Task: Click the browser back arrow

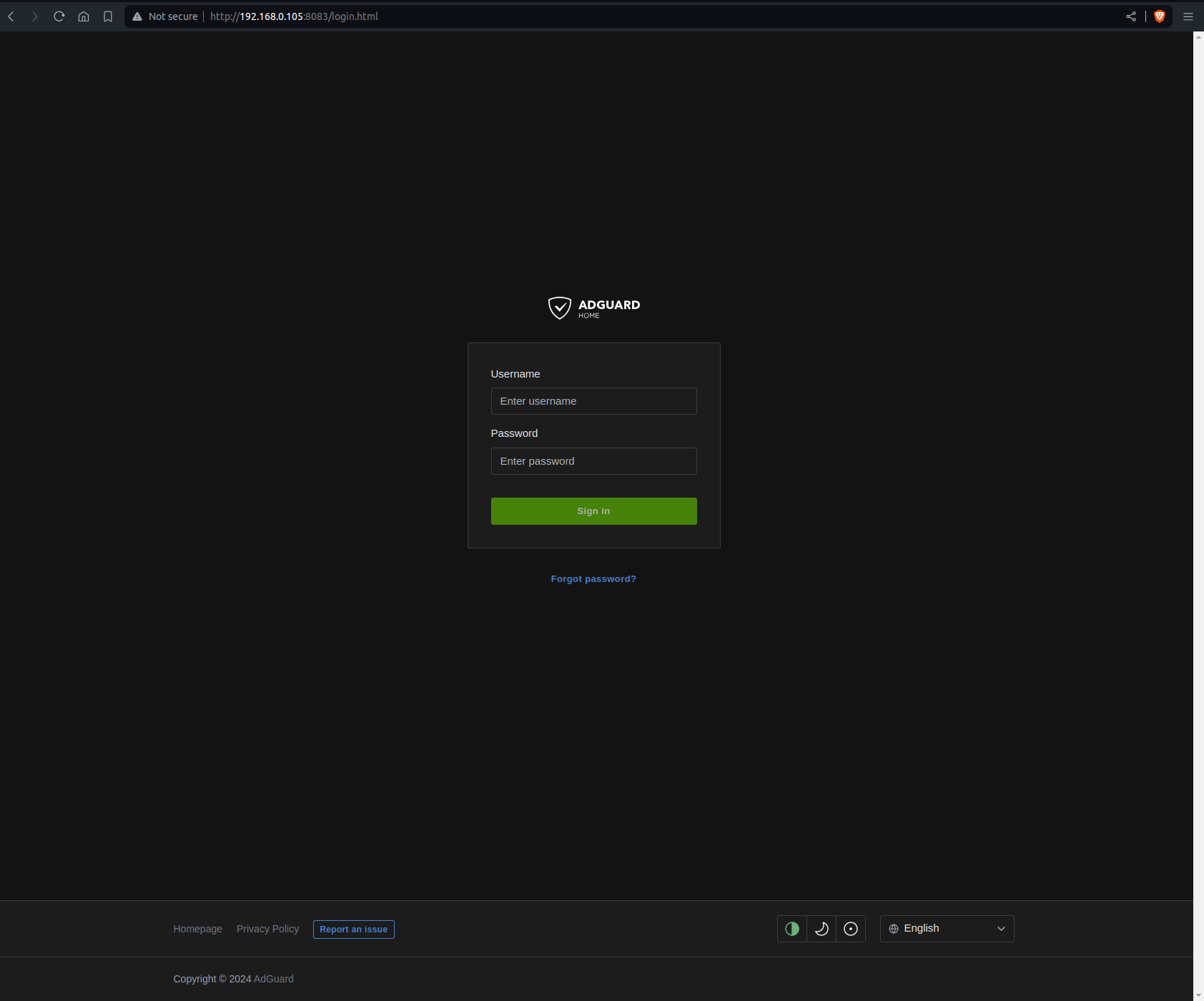Action: (x=11, y=16)
